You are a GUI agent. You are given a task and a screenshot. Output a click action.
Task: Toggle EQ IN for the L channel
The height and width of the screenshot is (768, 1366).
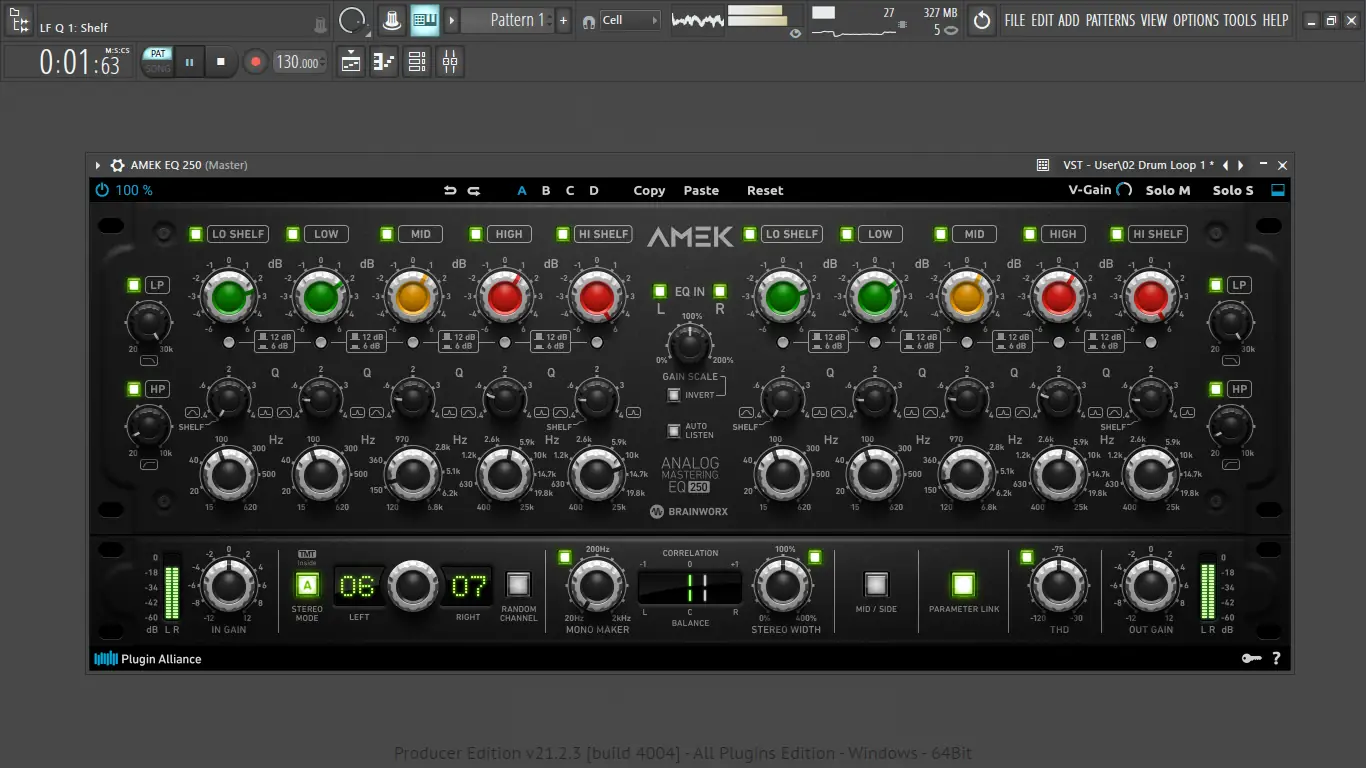[x=659, y=292]
